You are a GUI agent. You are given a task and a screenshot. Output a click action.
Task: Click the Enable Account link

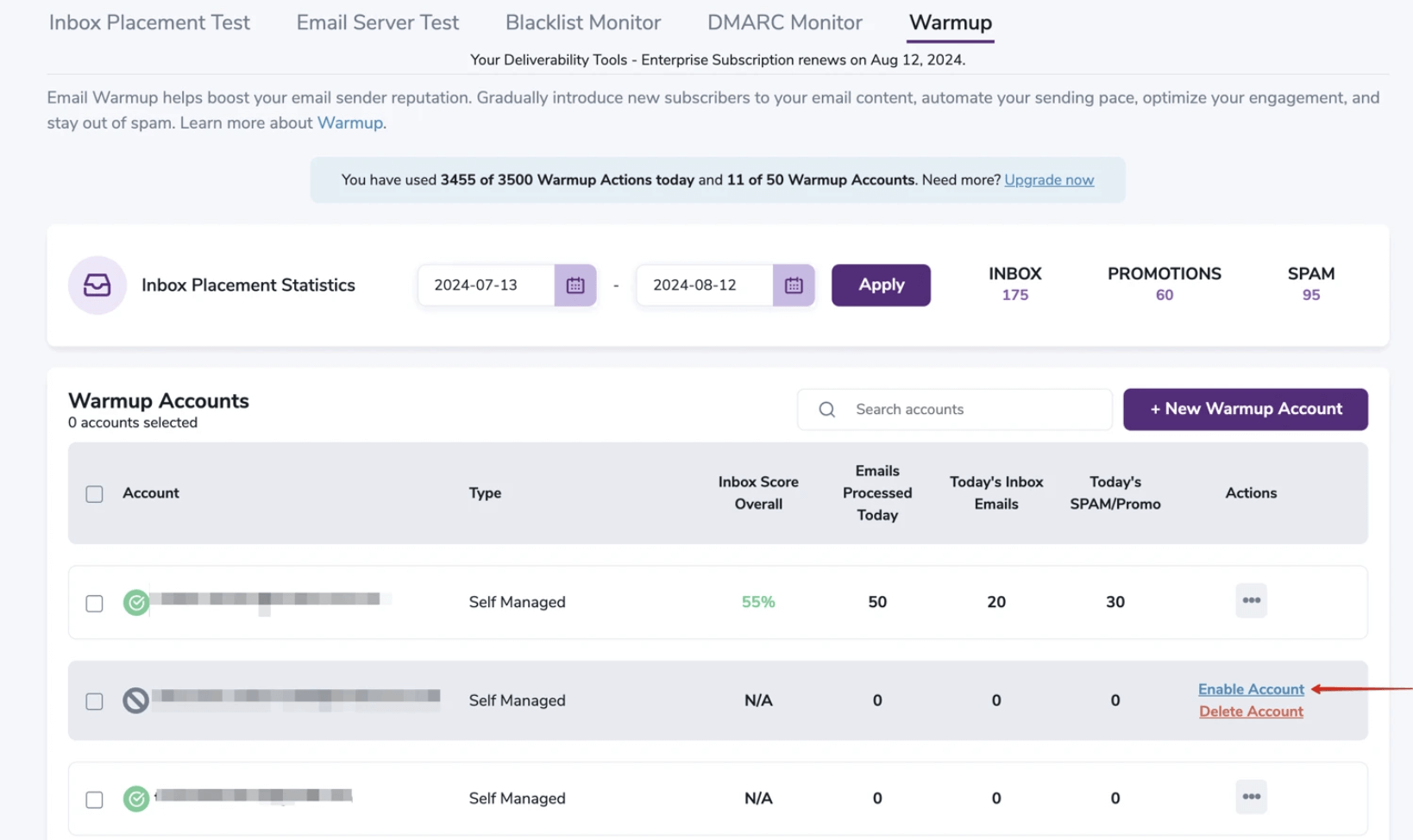[x=1251, y=689]
